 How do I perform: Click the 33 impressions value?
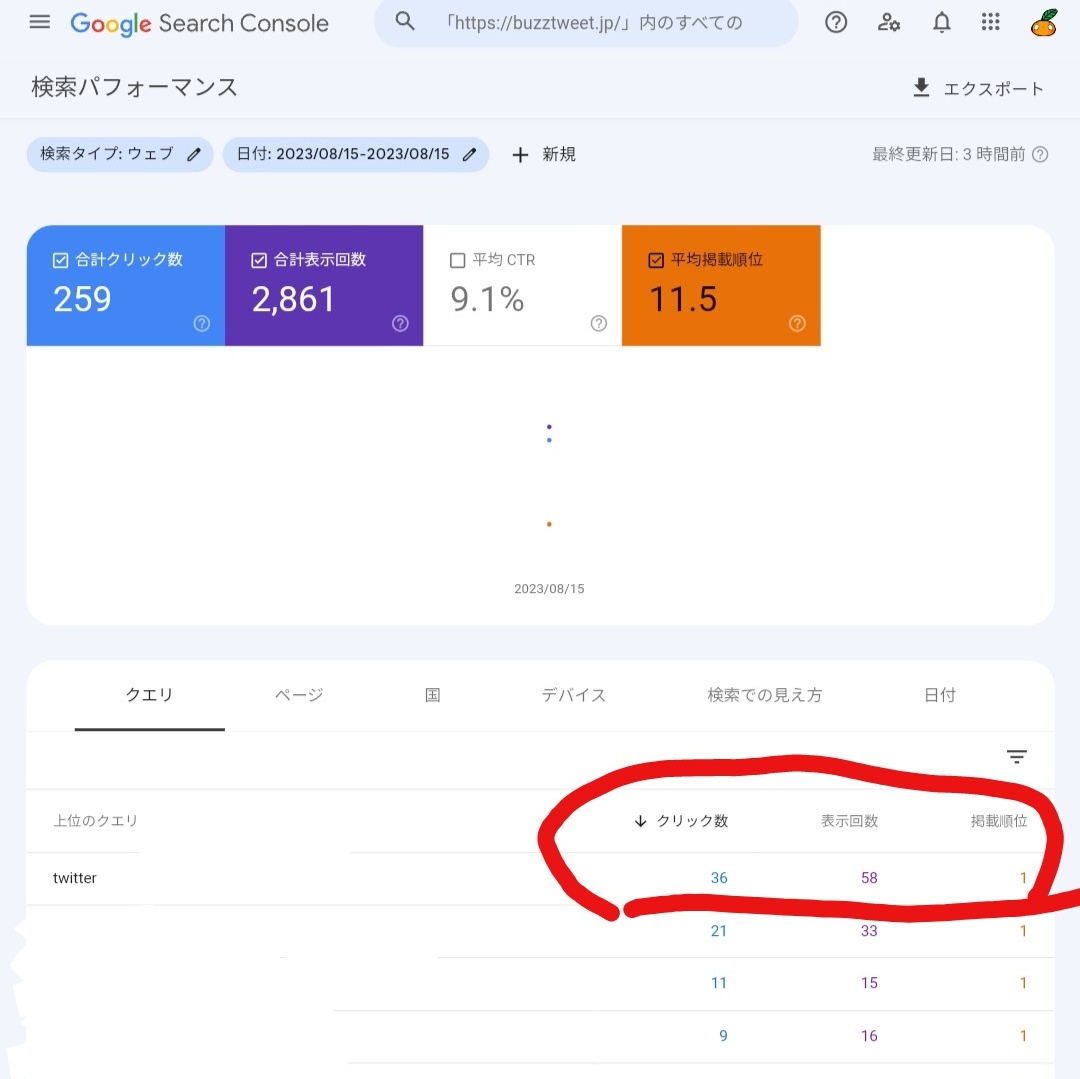[x=869, y=931]
